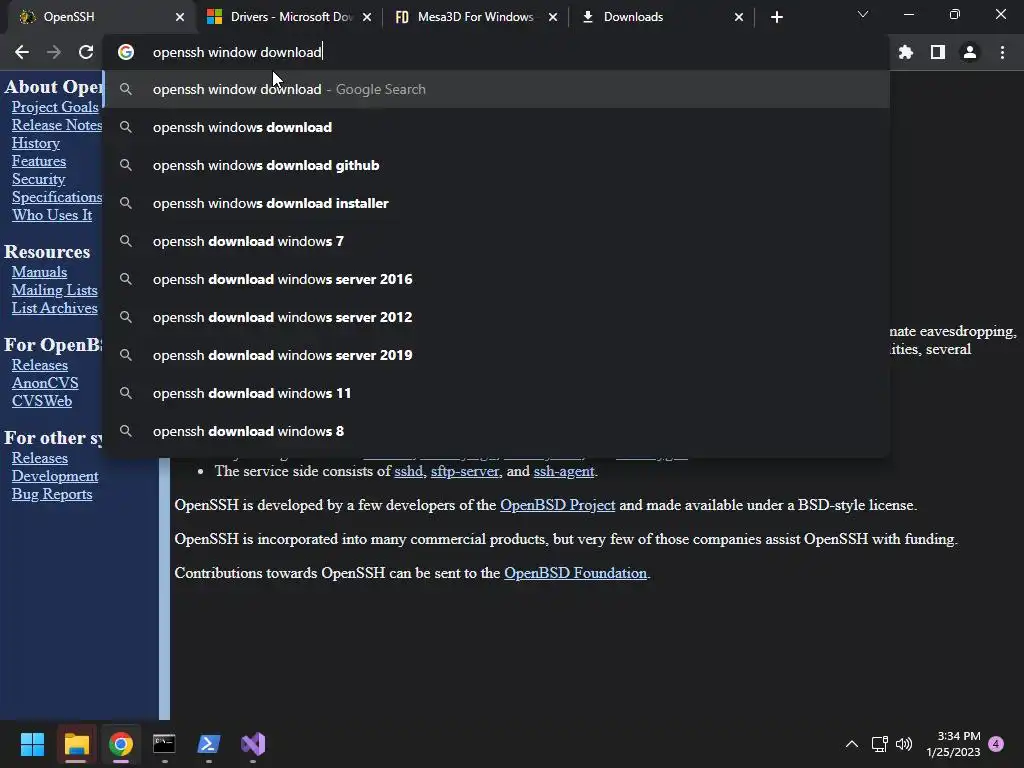The height and width of the screenshot is (768, 1024).
Task: Follow the OpenBSD Foundation link
Action: [575, 573]
